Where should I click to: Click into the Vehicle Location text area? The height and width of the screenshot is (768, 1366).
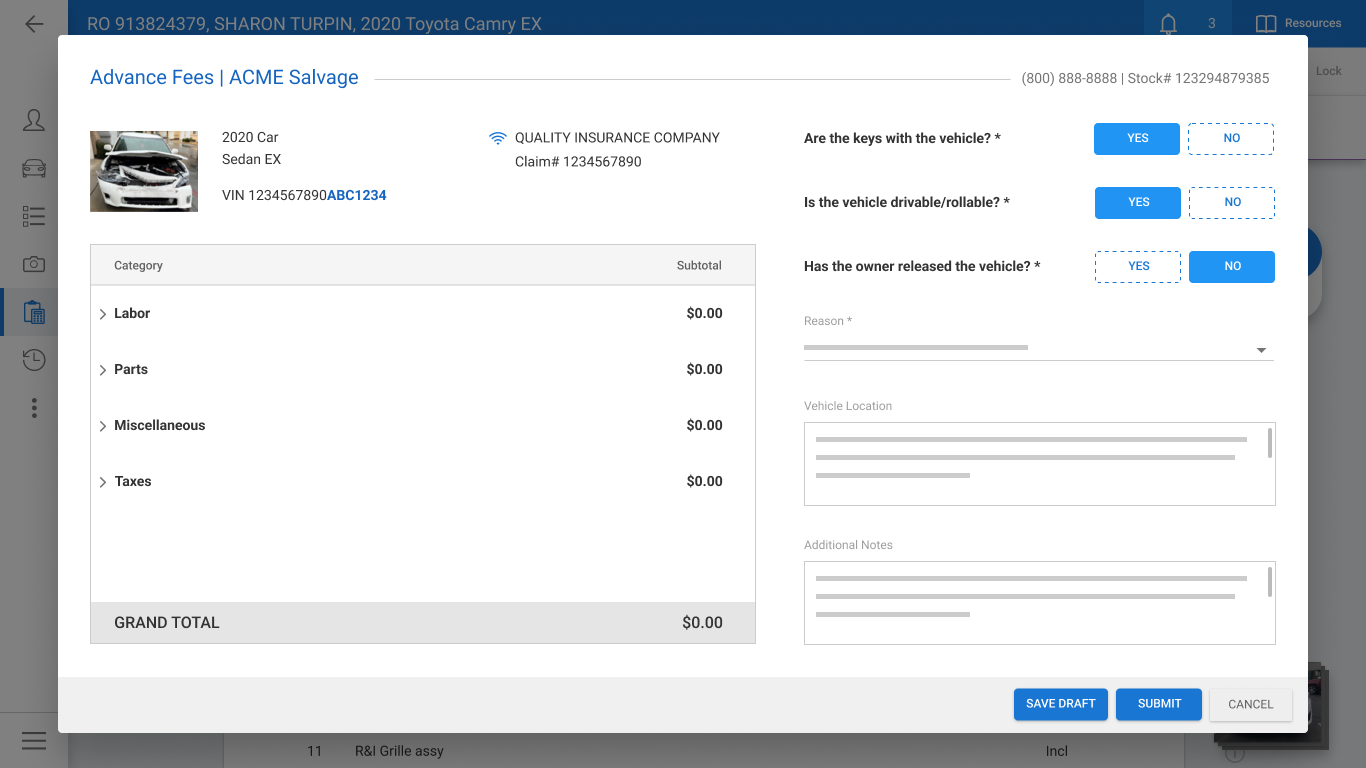coord(1040,464)
